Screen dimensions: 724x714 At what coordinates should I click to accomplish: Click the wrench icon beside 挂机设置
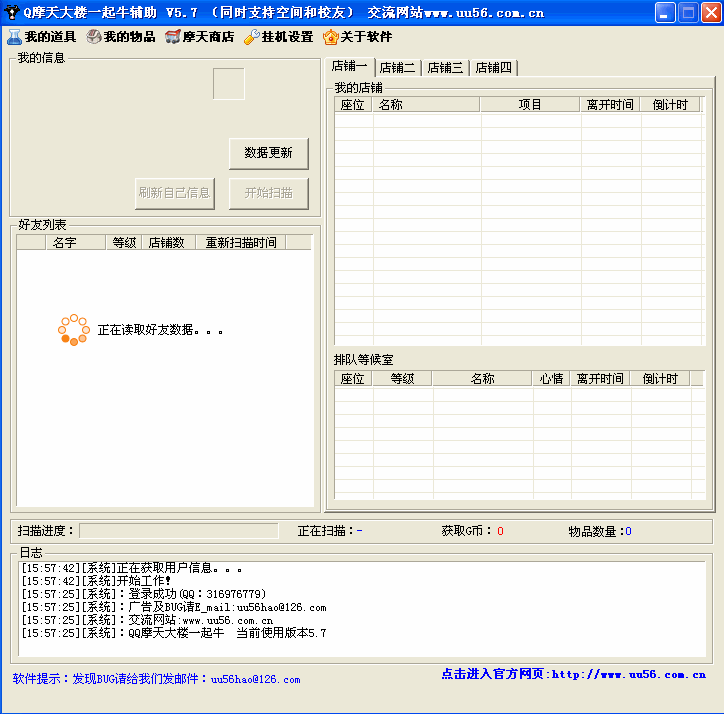(252, 37)
